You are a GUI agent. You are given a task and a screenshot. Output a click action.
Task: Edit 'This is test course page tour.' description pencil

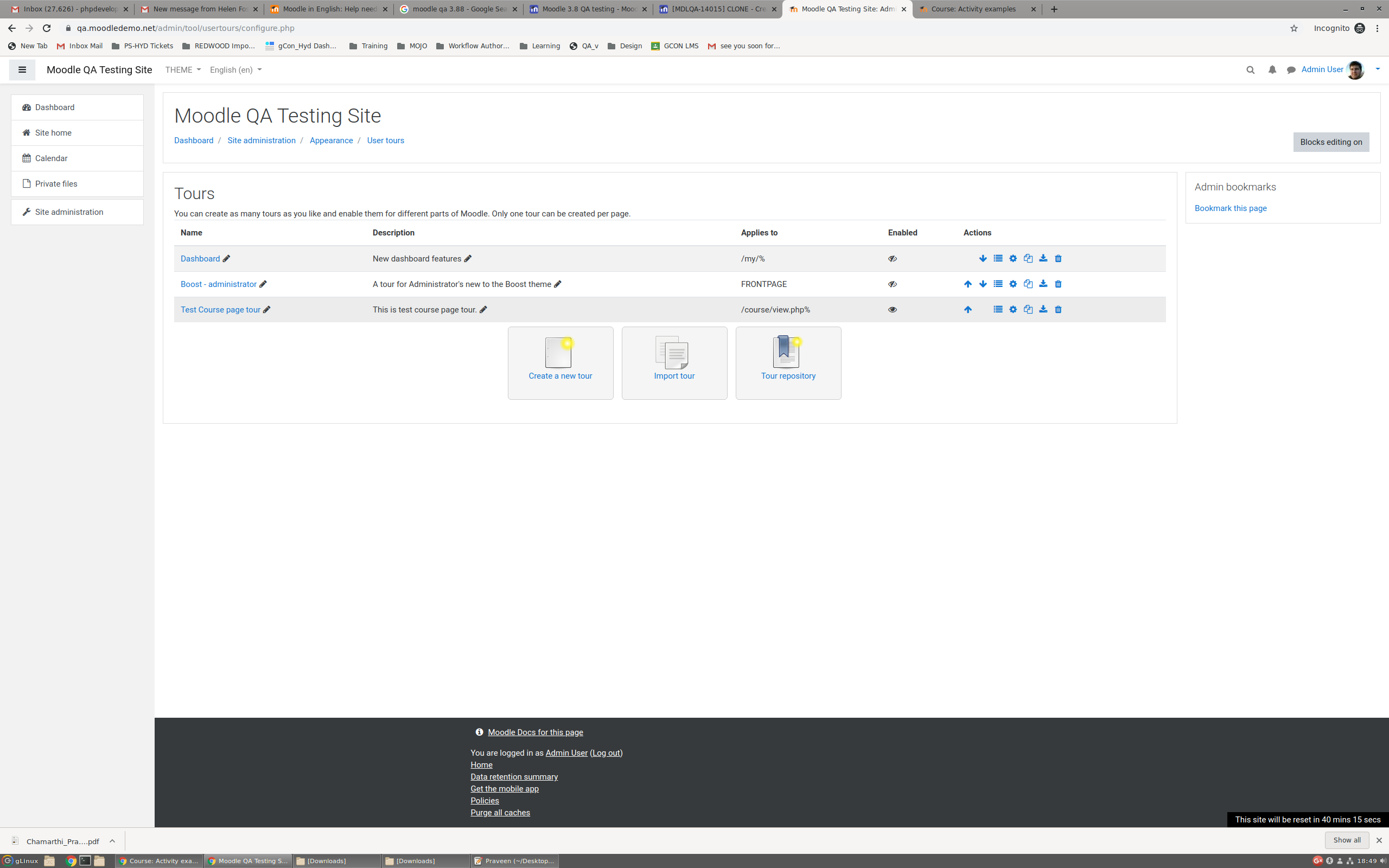(x=483, y=309)
